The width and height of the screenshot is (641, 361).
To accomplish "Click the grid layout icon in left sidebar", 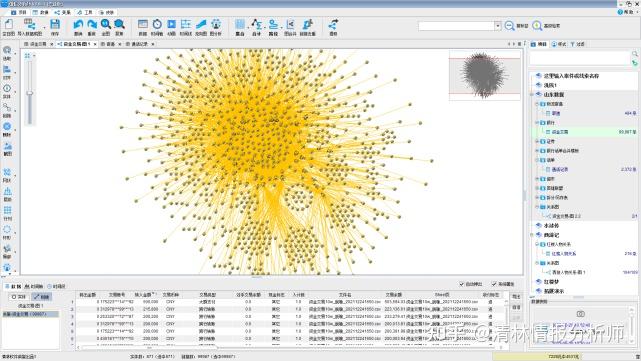I will pyautogui.click(x=7, y=210).
